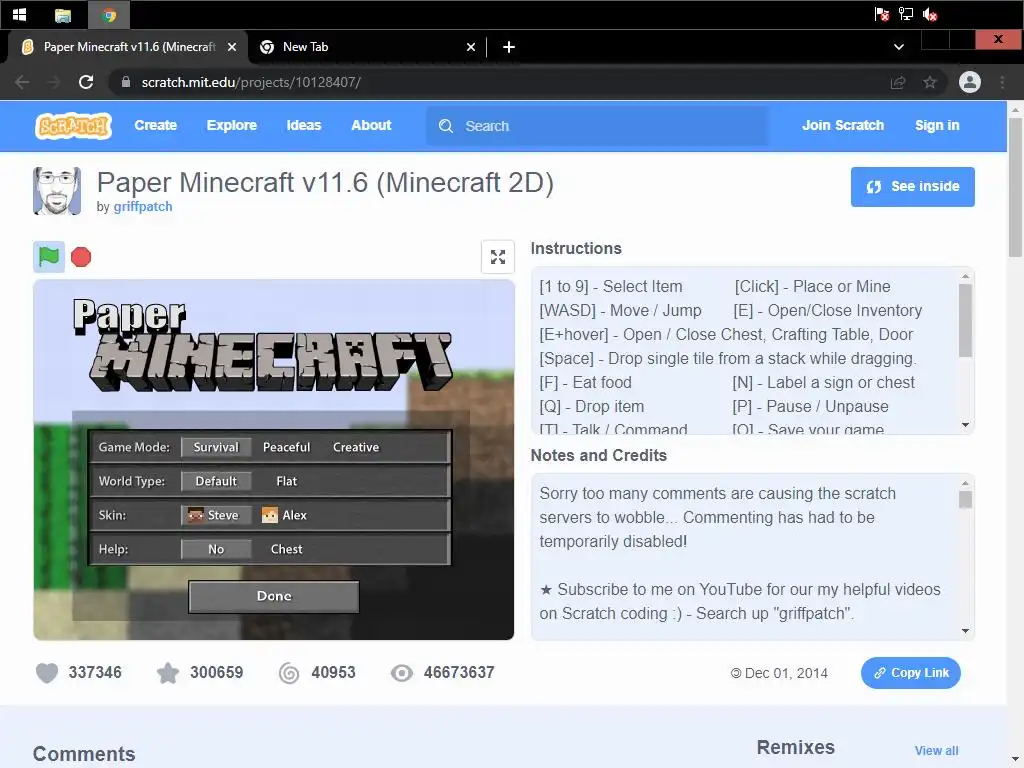This screenshot has height=768, width=1024.
Task: Click the green flag to start the project
Action: [49, 257]
